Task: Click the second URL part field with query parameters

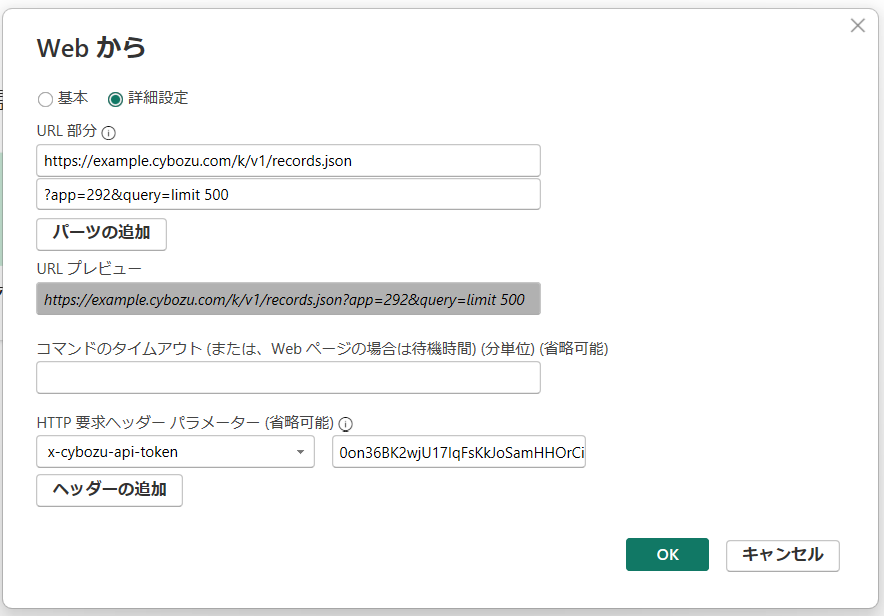Action: coord(288,194)
